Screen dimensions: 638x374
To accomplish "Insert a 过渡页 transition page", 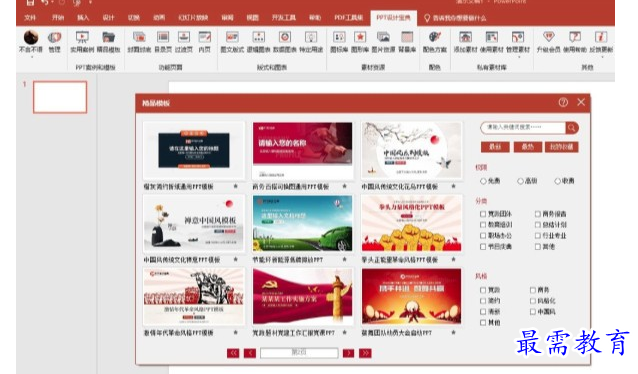I will (184, 42).
